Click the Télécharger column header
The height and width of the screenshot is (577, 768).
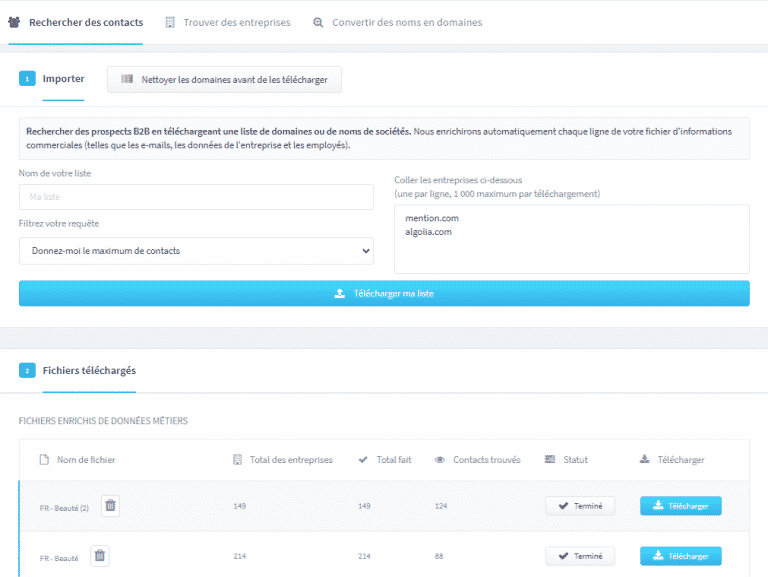pos(681,460)
